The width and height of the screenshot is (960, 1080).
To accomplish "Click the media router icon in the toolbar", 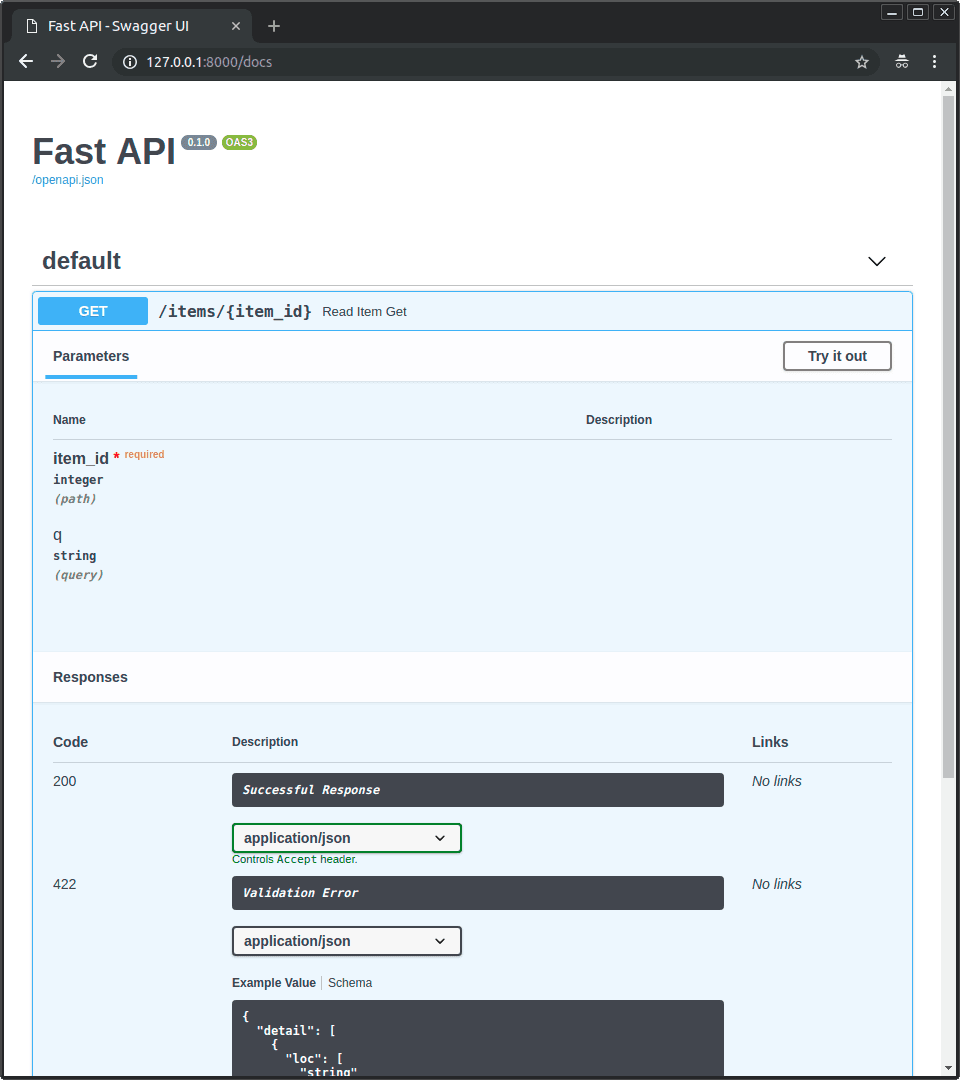I will coord(901,61).
